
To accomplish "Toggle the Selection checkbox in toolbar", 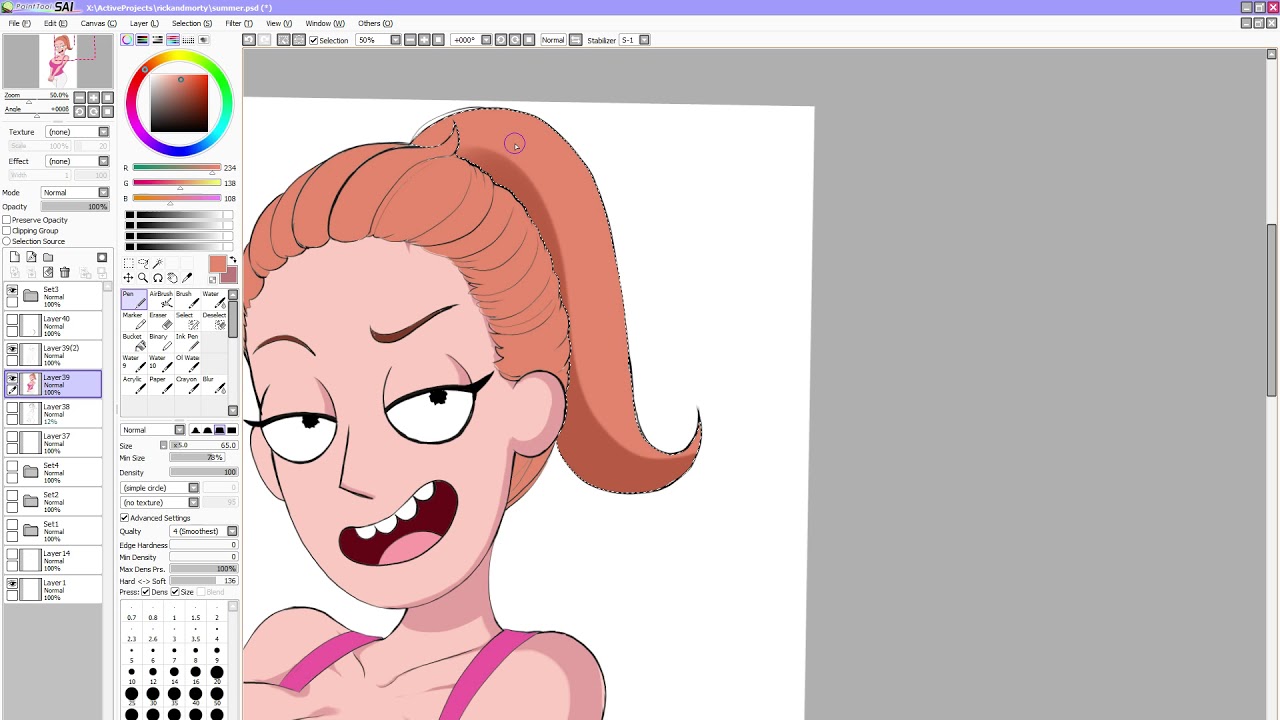I will (313, 40).
